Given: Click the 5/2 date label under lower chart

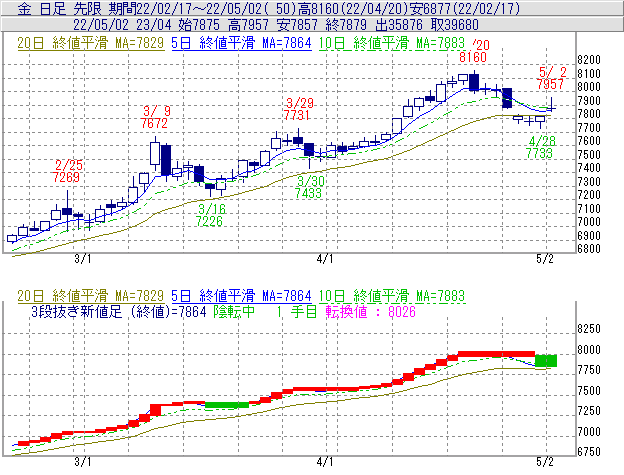Looking at the screenshot, I should (x=545, y=462).
